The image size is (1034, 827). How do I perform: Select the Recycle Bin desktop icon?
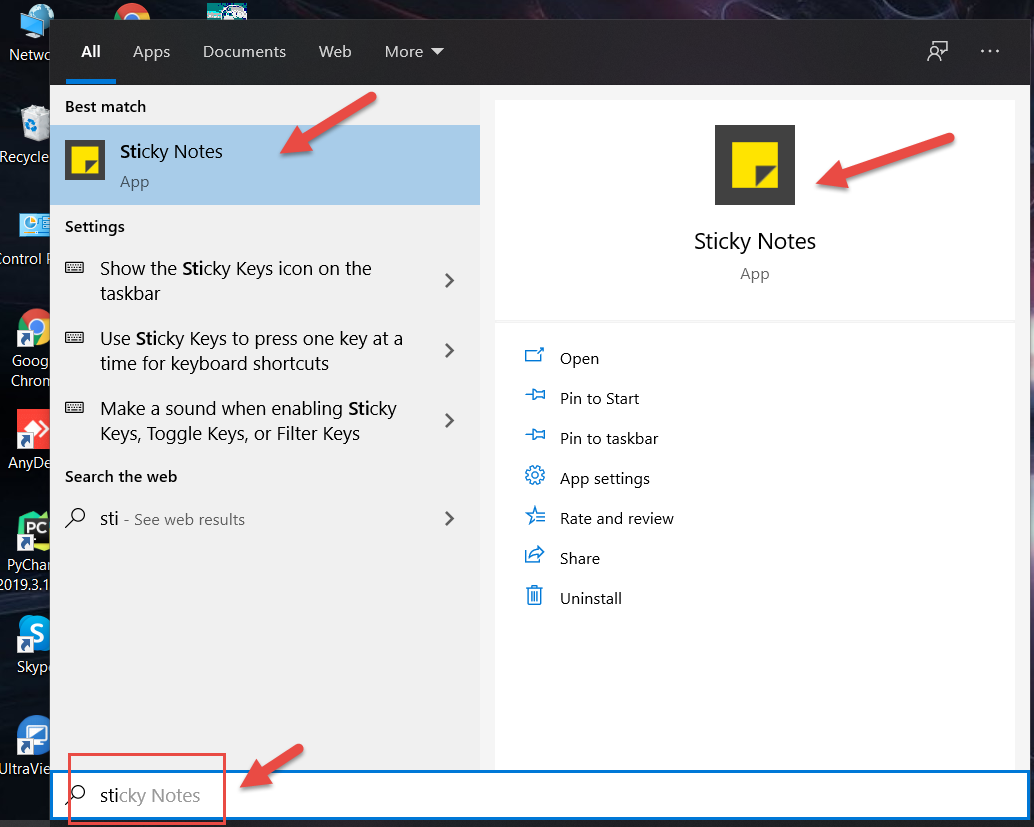coord(26,135)
